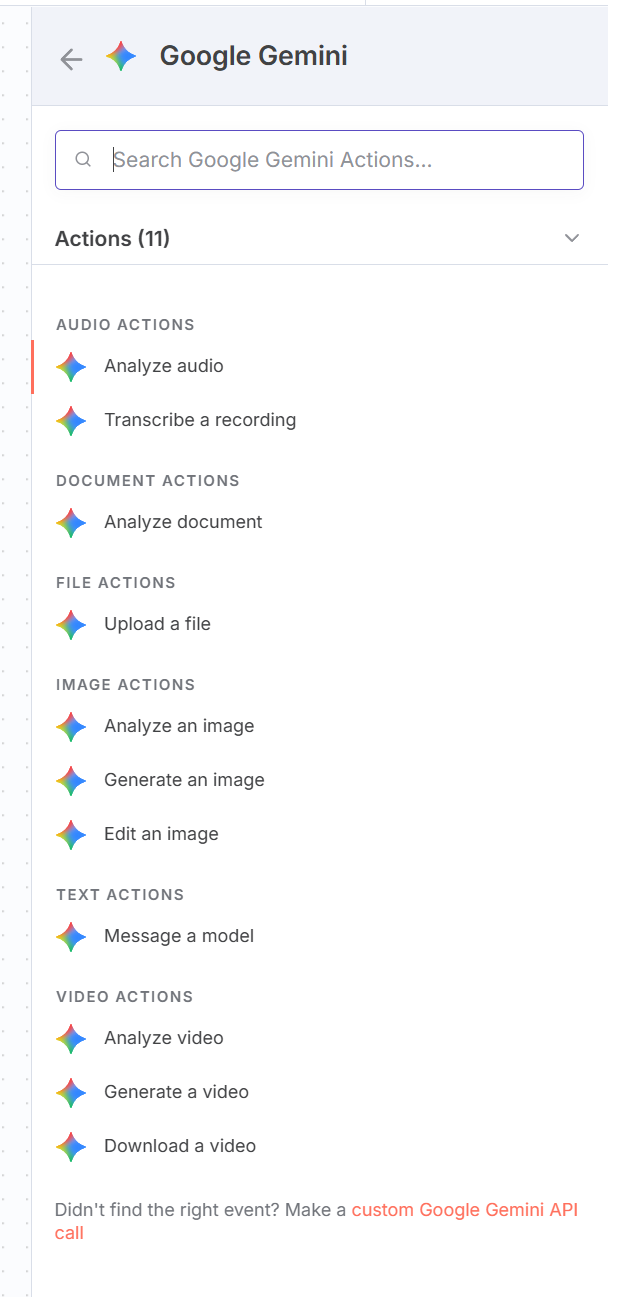Choose the Generate a video action
This screenshot has width=618, height=1297.
(x=176, y=1092)
